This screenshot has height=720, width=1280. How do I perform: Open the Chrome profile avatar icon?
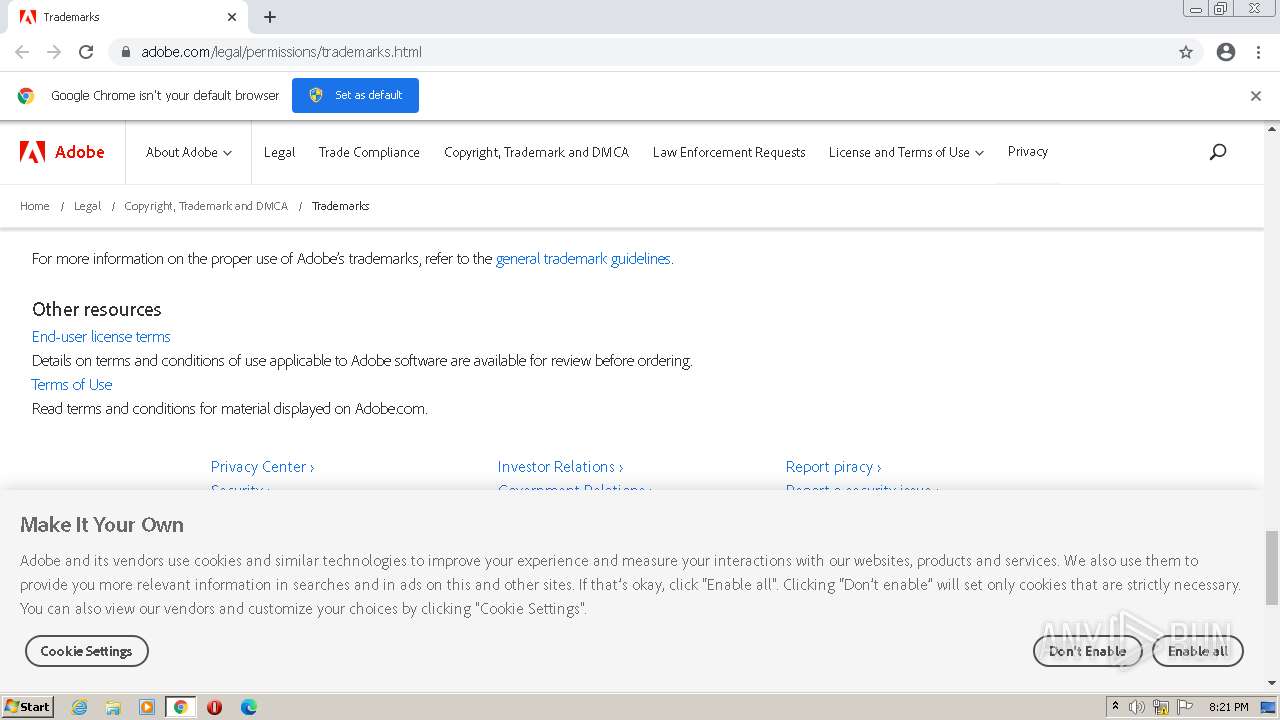(x=1226, y=52)
